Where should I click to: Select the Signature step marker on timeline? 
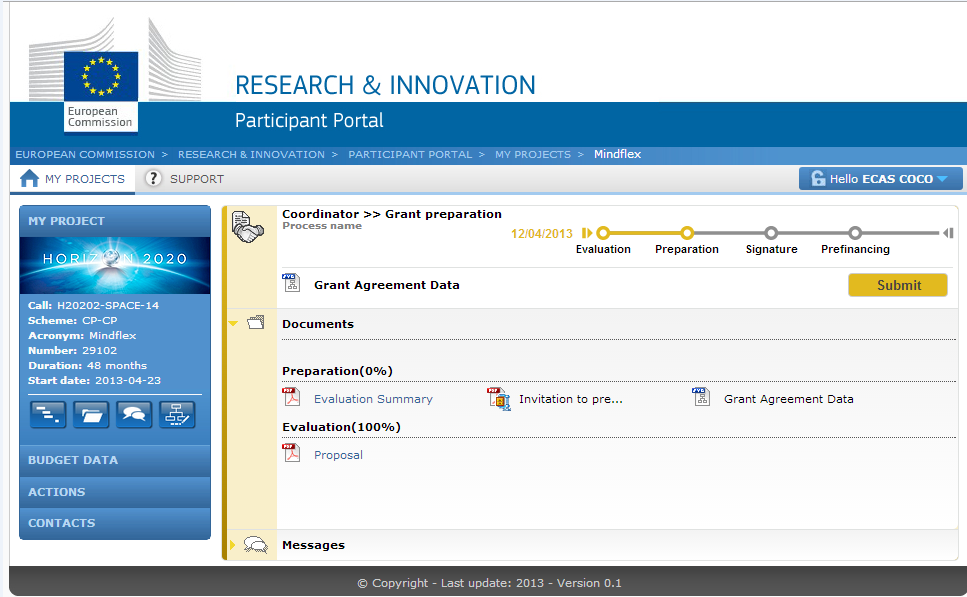coord(771,233)
